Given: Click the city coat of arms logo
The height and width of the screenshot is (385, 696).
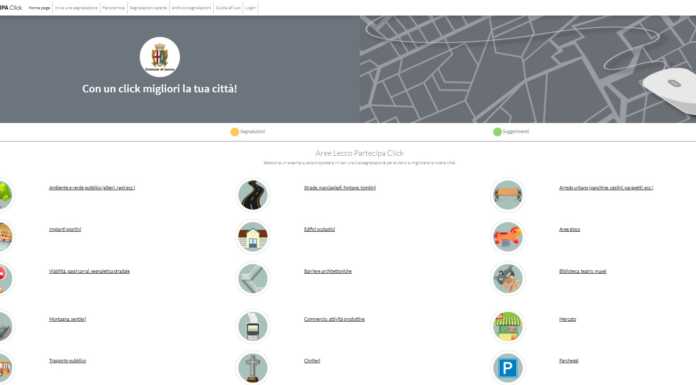Looking at the screenshot, I should [160, 57].
